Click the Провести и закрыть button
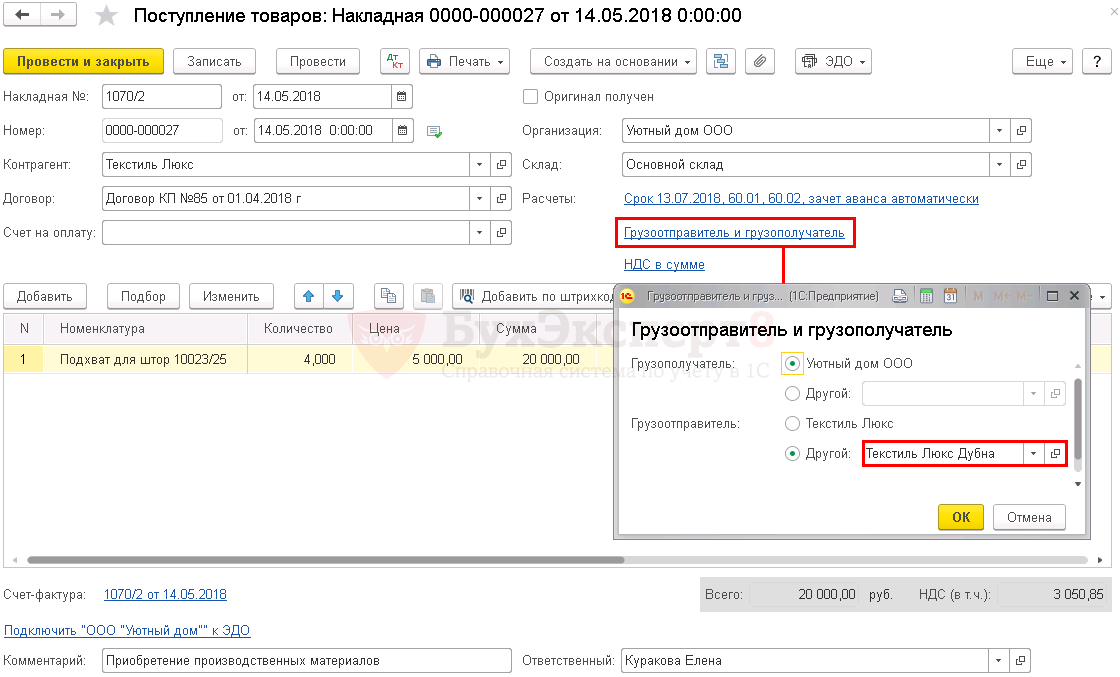The image size is (1120, 677). (83, 61)
